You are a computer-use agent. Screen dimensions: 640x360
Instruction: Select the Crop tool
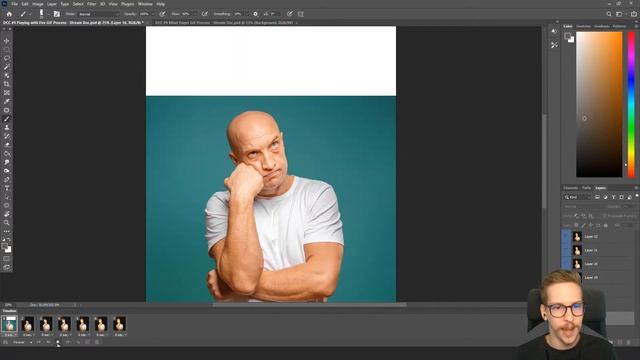coord(7,84)
